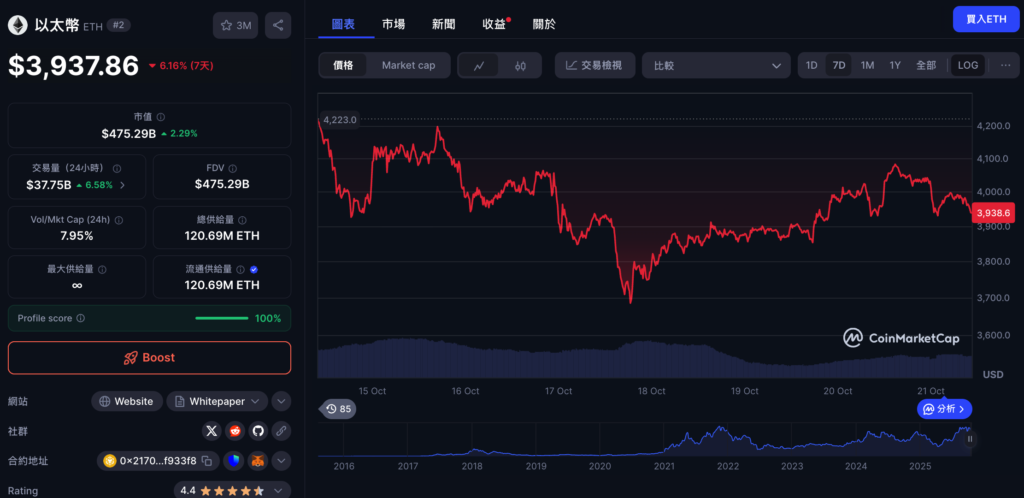
Task: Select the 1M time range
Action: 867,65
